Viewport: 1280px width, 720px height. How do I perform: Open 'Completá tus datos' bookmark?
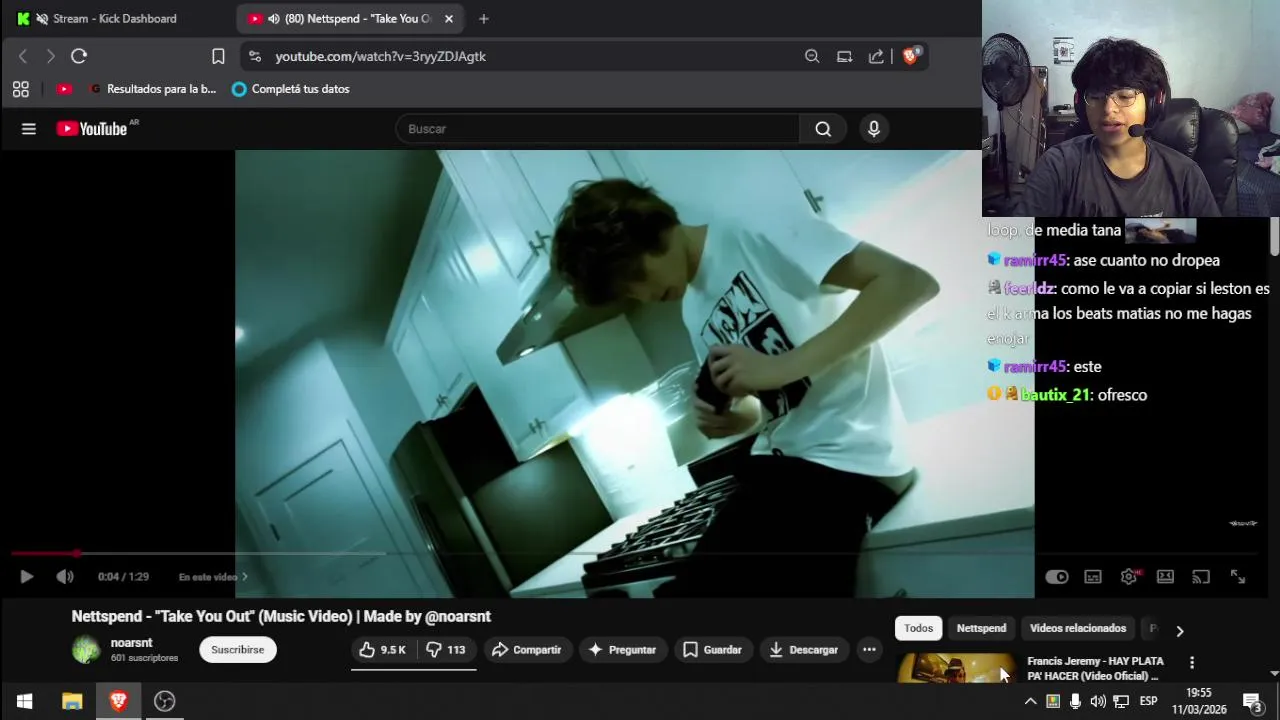point(290,89)
